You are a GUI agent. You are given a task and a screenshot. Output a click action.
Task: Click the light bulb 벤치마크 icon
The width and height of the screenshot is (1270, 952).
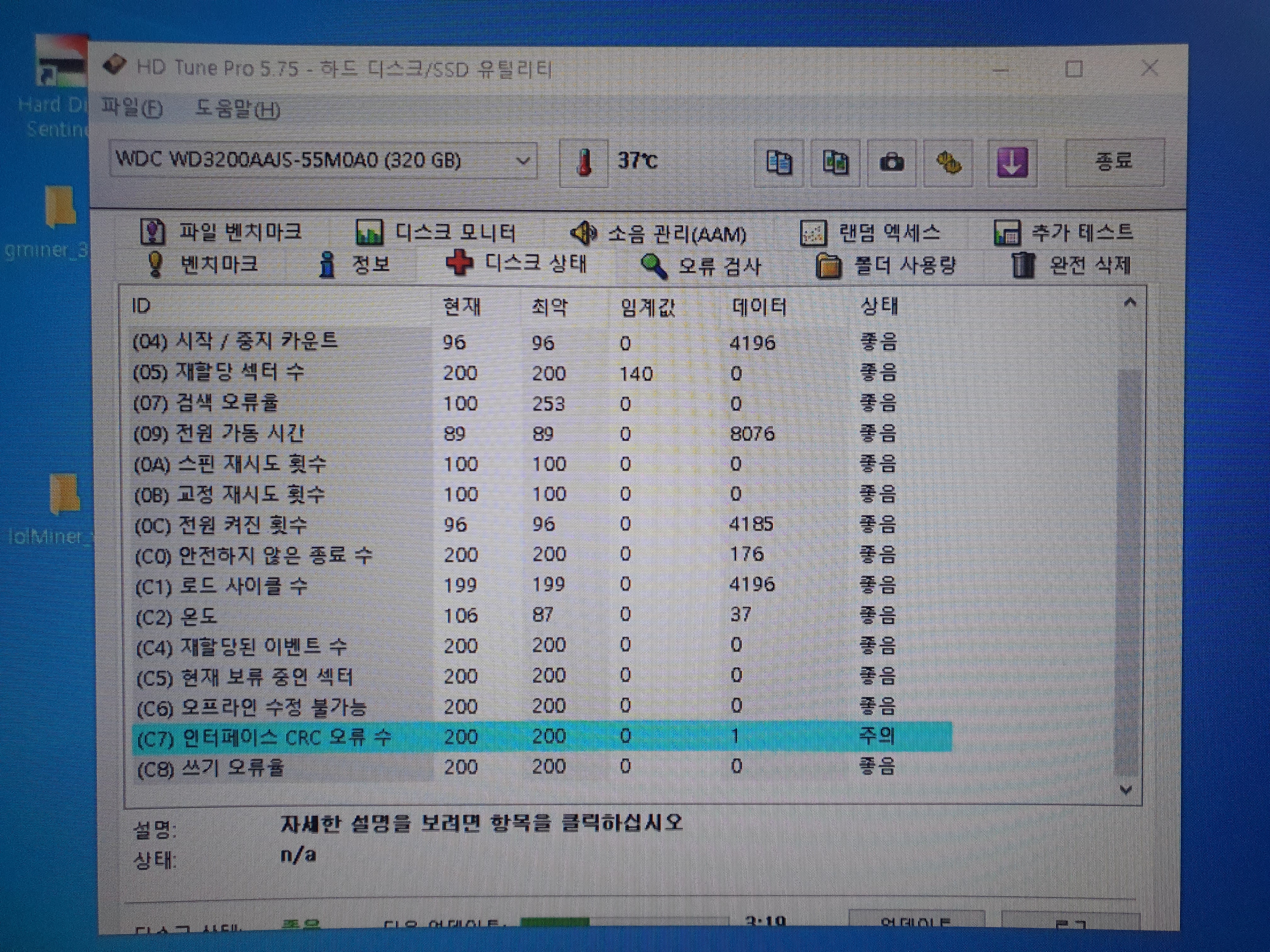click(156, 264)
